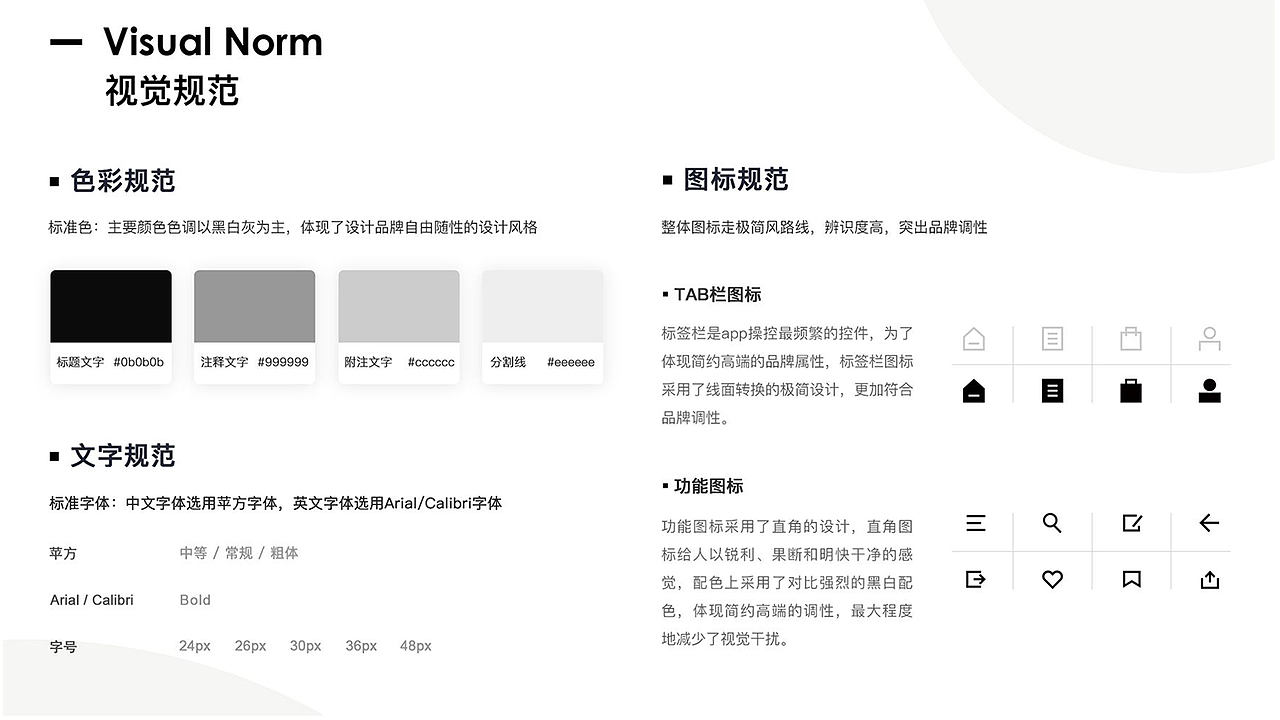1280x720 pixels.
Task: Click the share upload icon
Action: coord(1210,579)
